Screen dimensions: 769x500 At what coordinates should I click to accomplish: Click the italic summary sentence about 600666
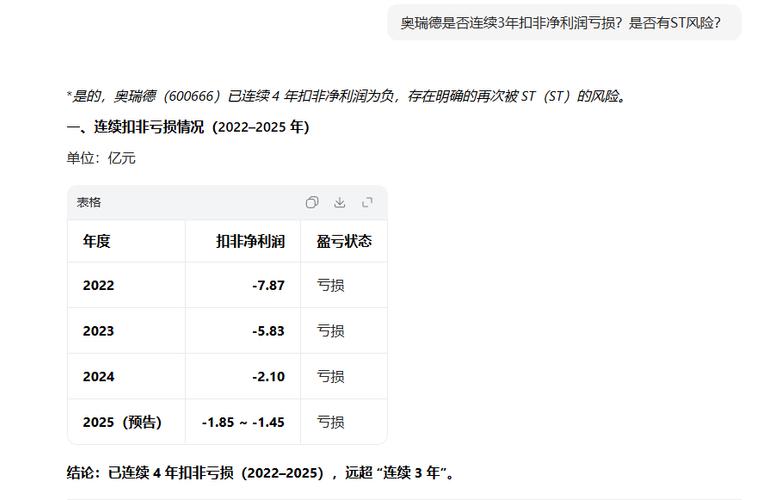point(347,96)
